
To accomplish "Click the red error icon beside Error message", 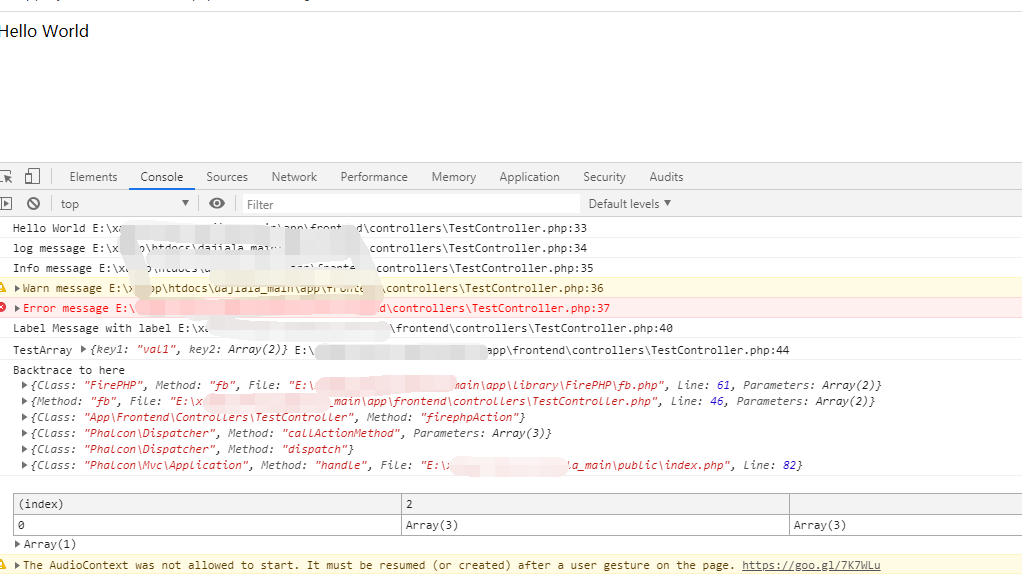I will click(x=4, y=308).
